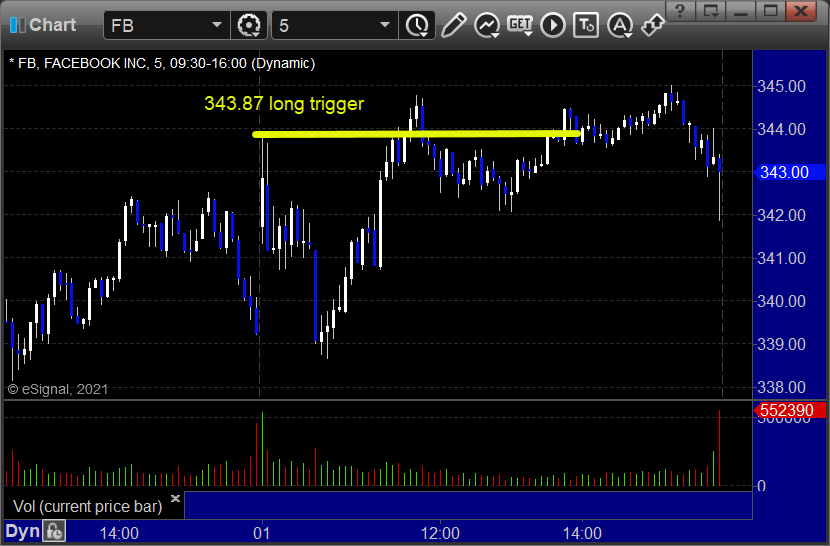
Task: Select the yellow trigger line
Action: click(417, 134)
